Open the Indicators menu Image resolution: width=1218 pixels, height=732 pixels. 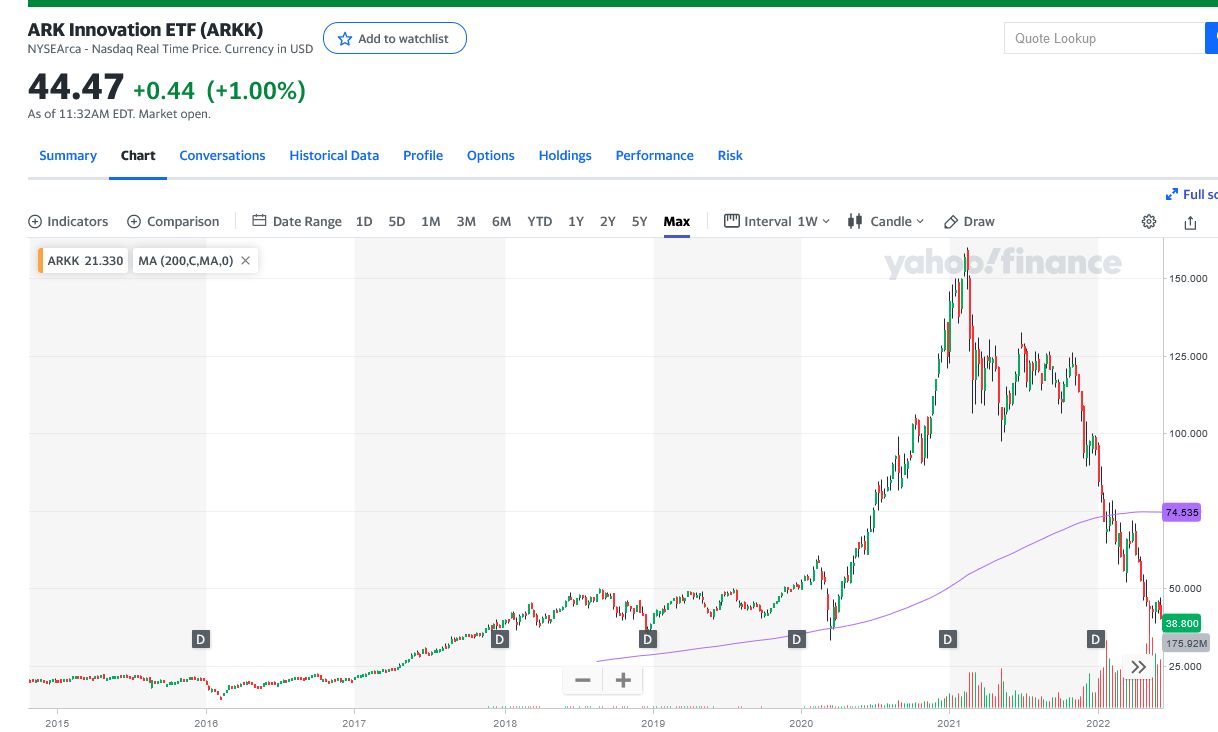click(68, 222)
